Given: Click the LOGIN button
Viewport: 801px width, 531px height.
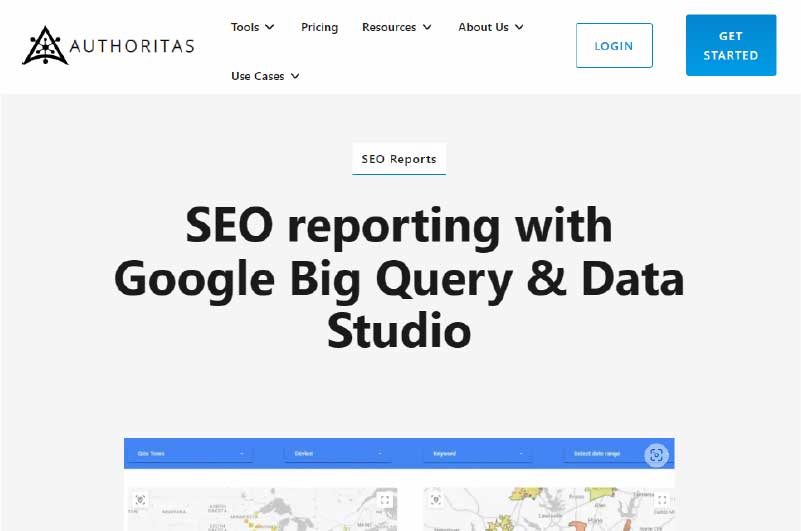Looking at the screenshot, I should 614,45.
